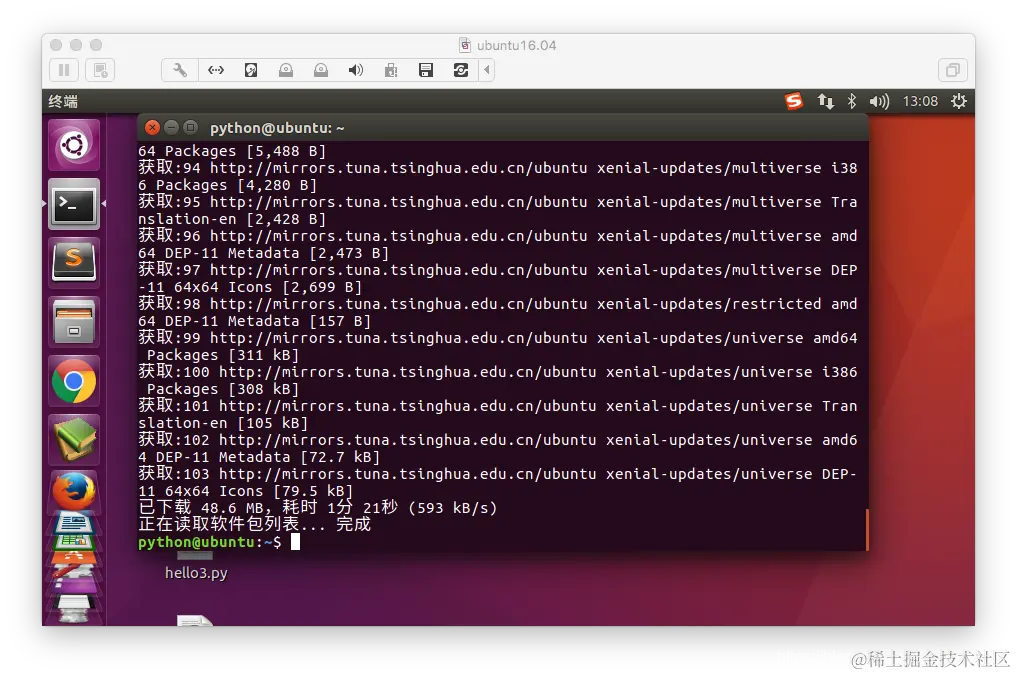Open VM configuration with the wrench icon
This screenshot has height=676, width=1017.
click(x=180, y=70)
